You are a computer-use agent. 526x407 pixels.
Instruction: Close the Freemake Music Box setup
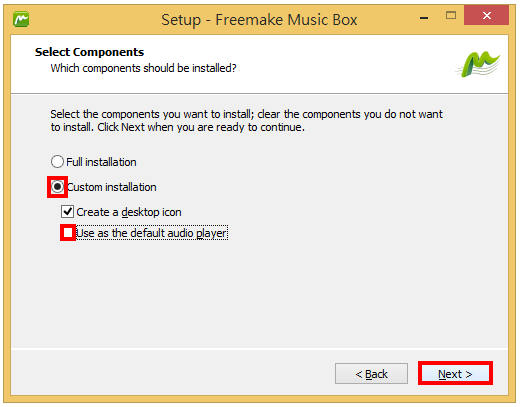(486, 15)
